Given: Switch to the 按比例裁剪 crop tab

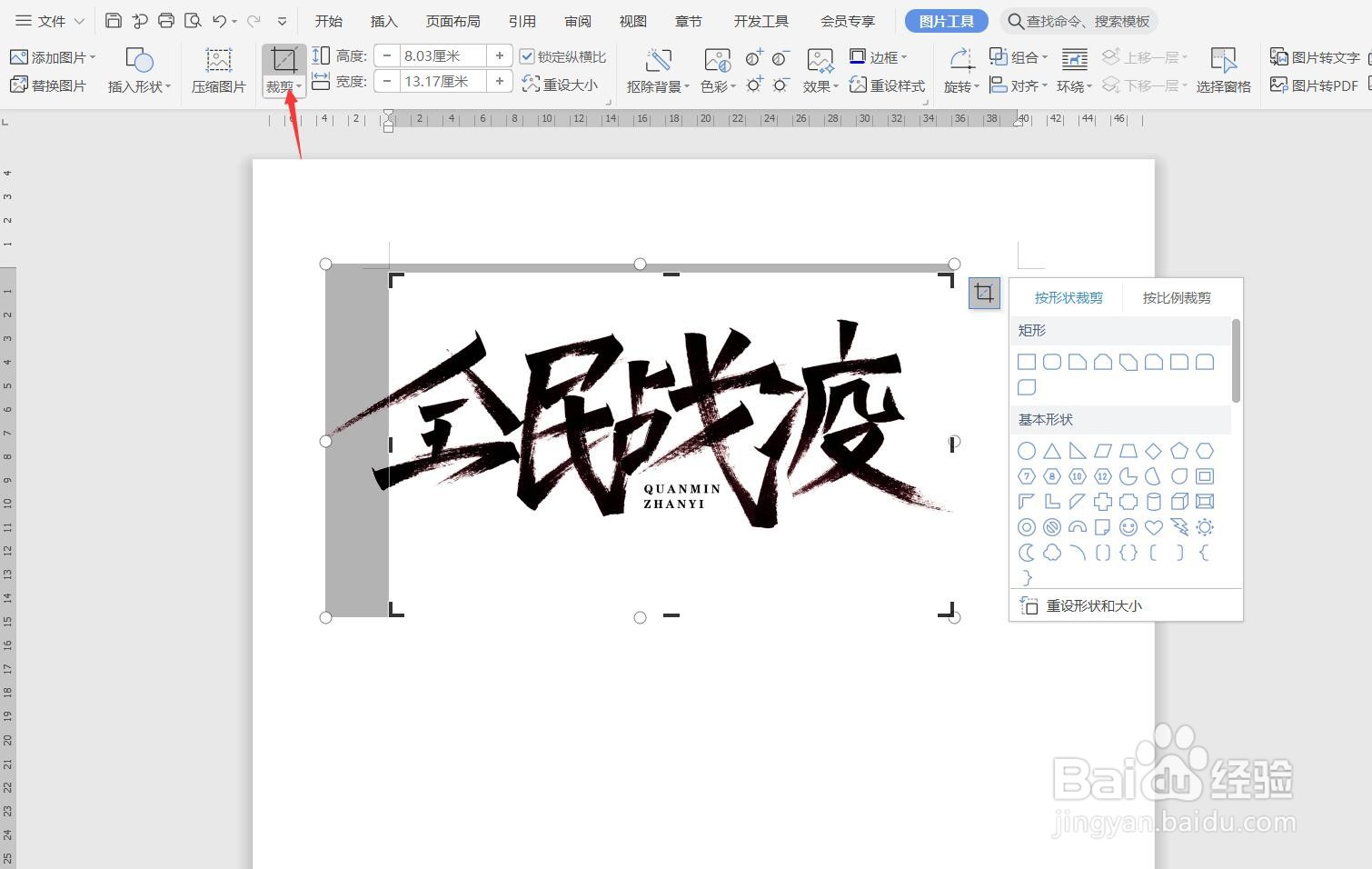Looking at the screenshot, I should pos(1176,297).
